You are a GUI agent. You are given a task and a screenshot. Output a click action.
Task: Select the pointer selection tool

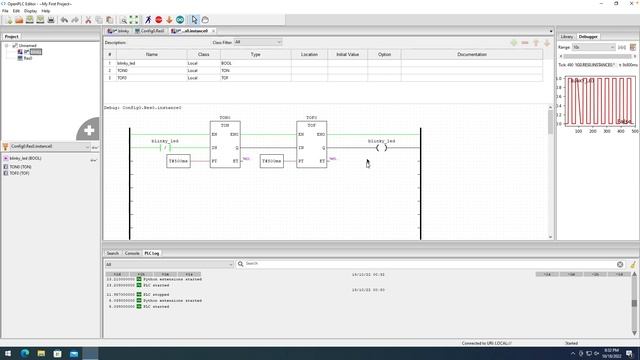[194, 20]
